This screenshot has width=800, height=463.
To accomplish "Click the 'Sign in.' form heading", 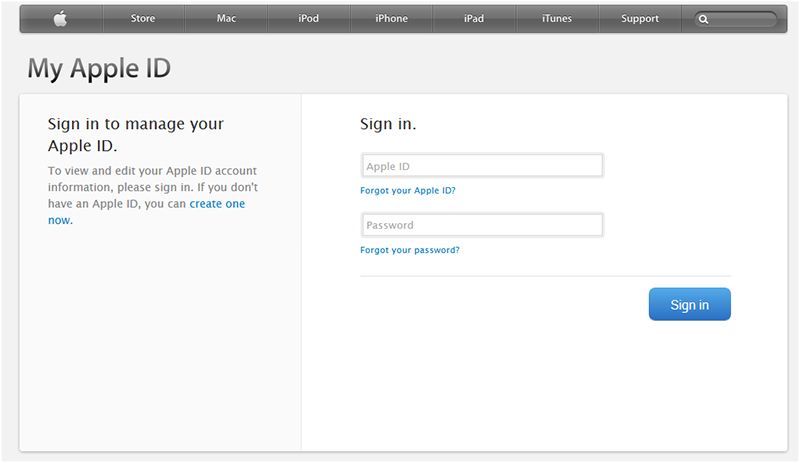I will click(x=388, y=124).
